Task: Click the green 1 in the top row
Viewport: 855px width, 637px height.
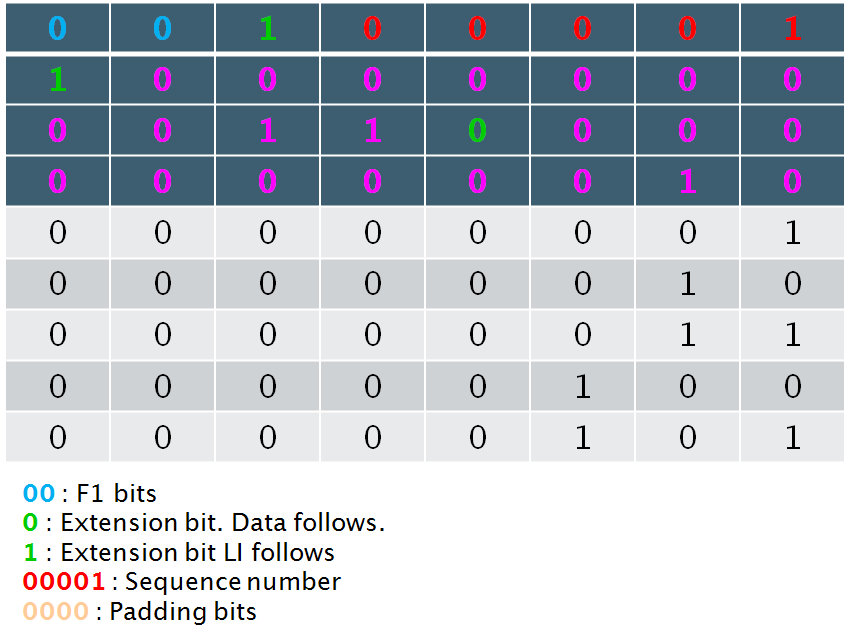Action: click(x=267, y=28)
